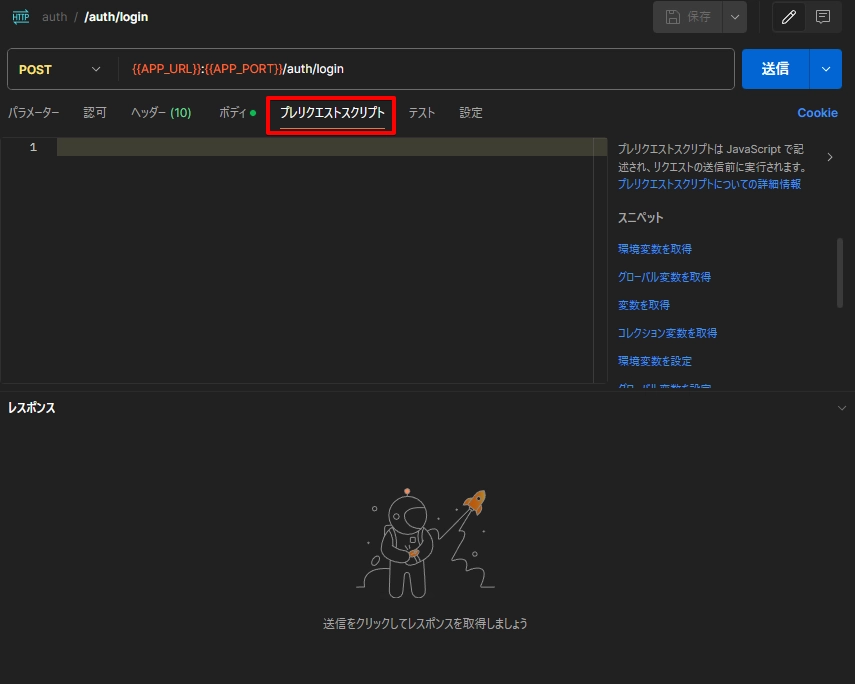The height and width of the screenshot is (684, 855).
Task: Insert the コレクション変数を取得 snippet
Action: [667, 333]
